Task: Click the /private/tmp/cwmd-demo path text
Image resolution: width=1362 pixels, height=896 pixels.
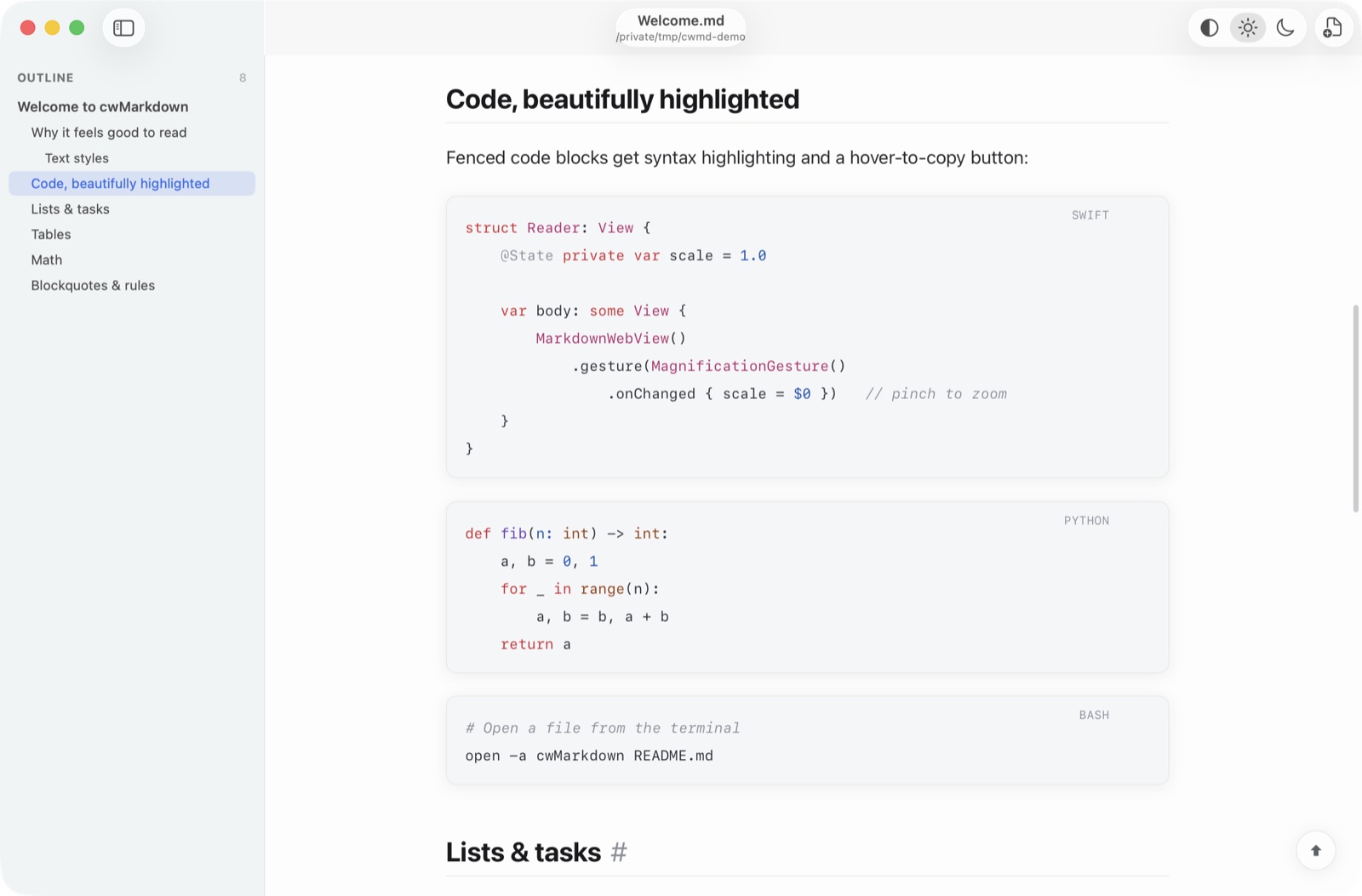Action: click(681, 37)
